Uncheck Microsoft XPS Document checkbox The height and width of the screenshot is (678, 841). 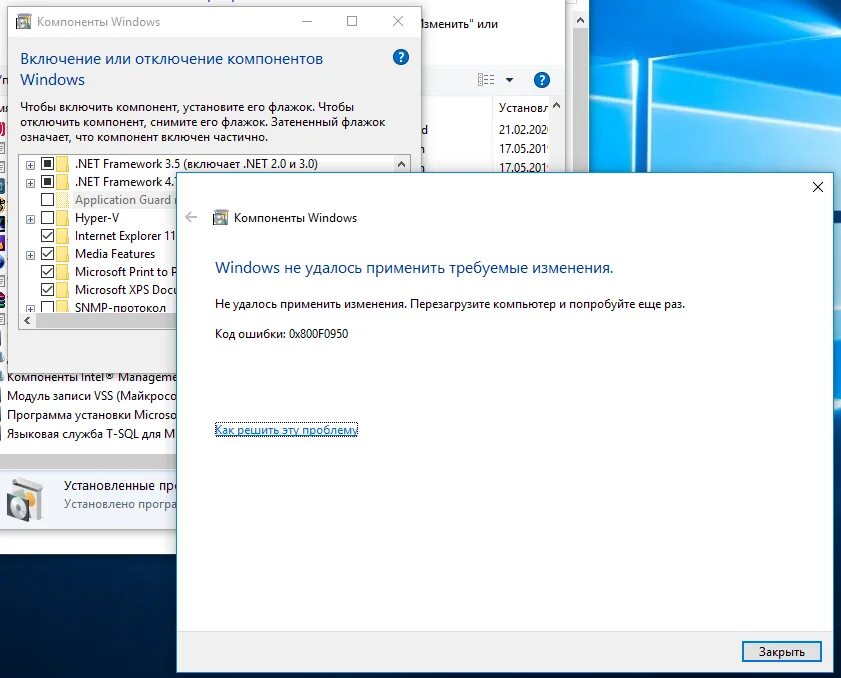point(48,290)
